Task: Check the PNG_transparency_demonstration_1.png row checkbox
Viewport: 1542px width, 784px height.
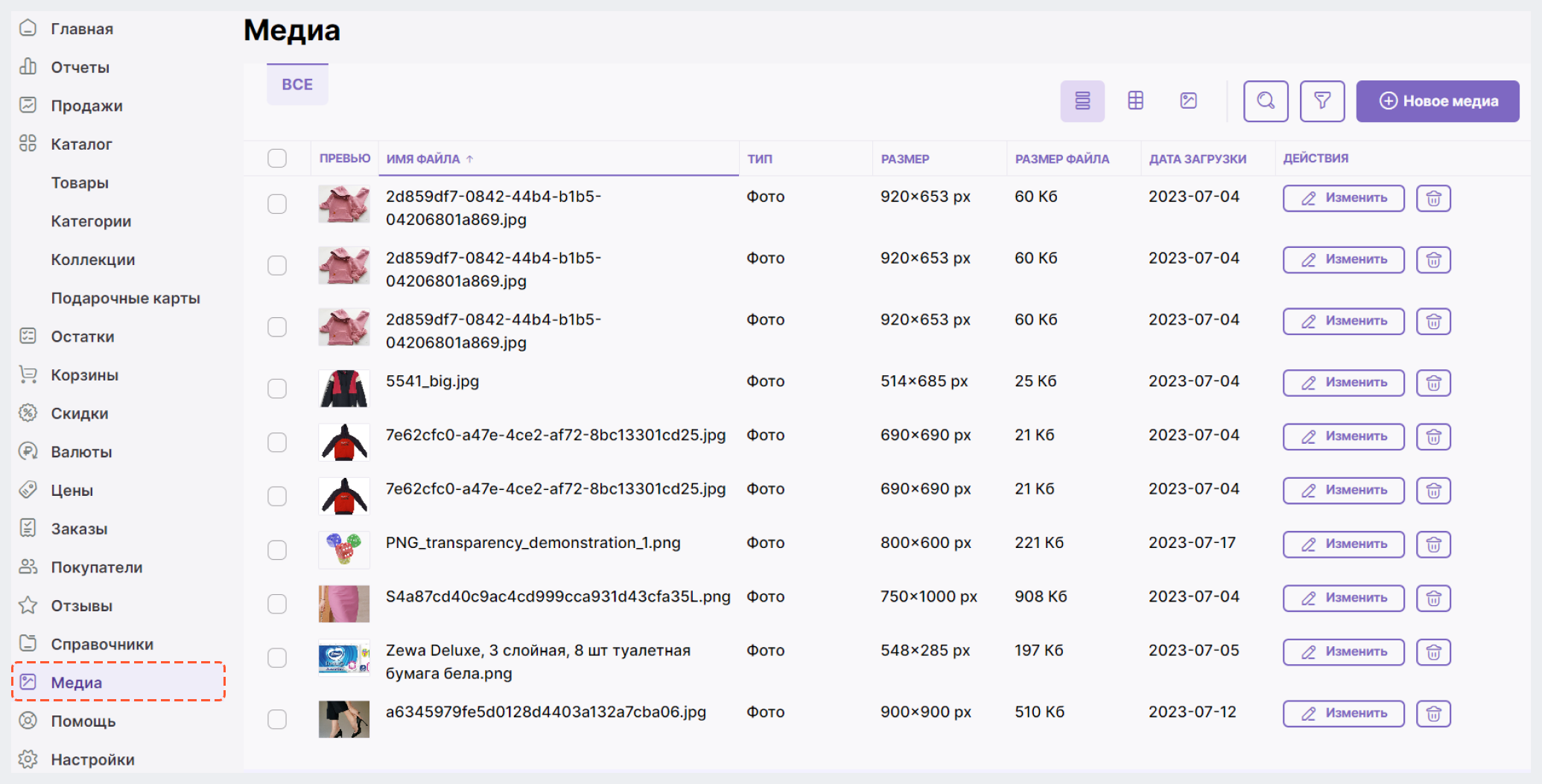Action: click(x=277, y=549)
